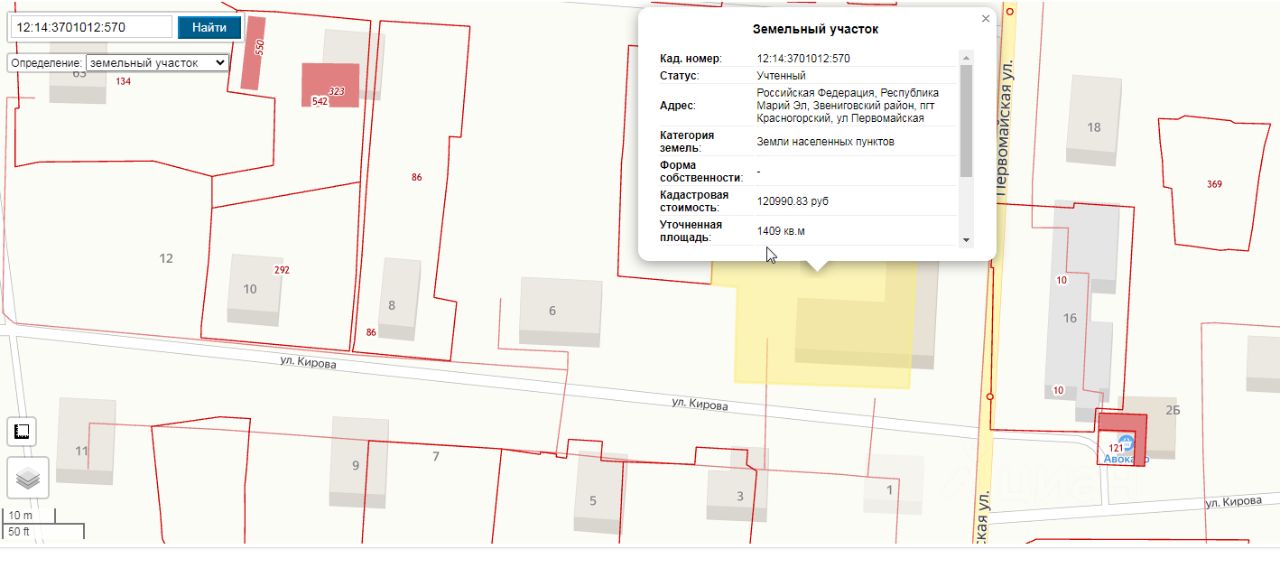Screen dimensions: 1280x568
Task: Click the ruler measurement tool icon
Action: (x=21, y=432)
